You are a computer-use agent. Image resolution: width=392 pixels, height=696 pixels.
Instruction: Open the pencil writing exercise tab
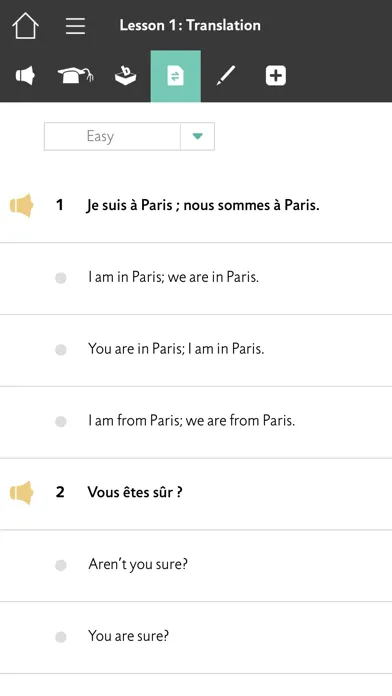[x=226, y=76]
